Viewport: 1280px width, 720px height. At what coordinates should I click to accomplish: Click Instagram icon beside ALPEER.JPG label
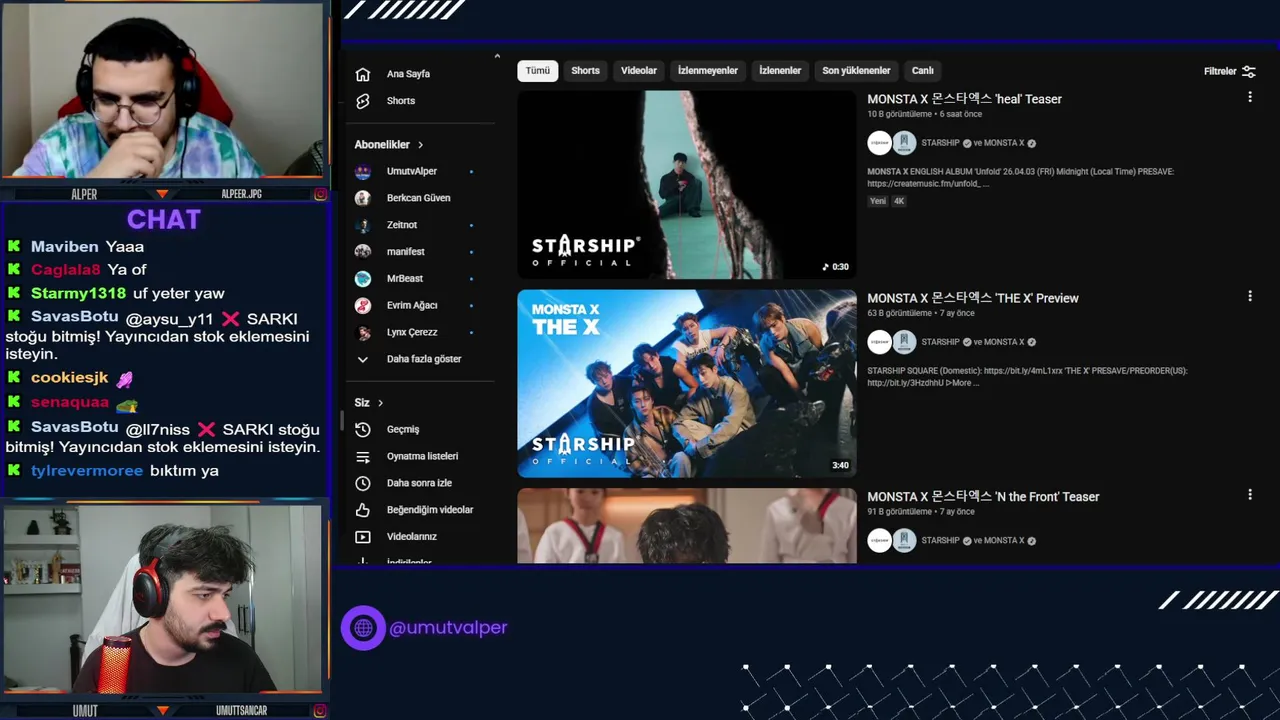[x=320, y=194]
